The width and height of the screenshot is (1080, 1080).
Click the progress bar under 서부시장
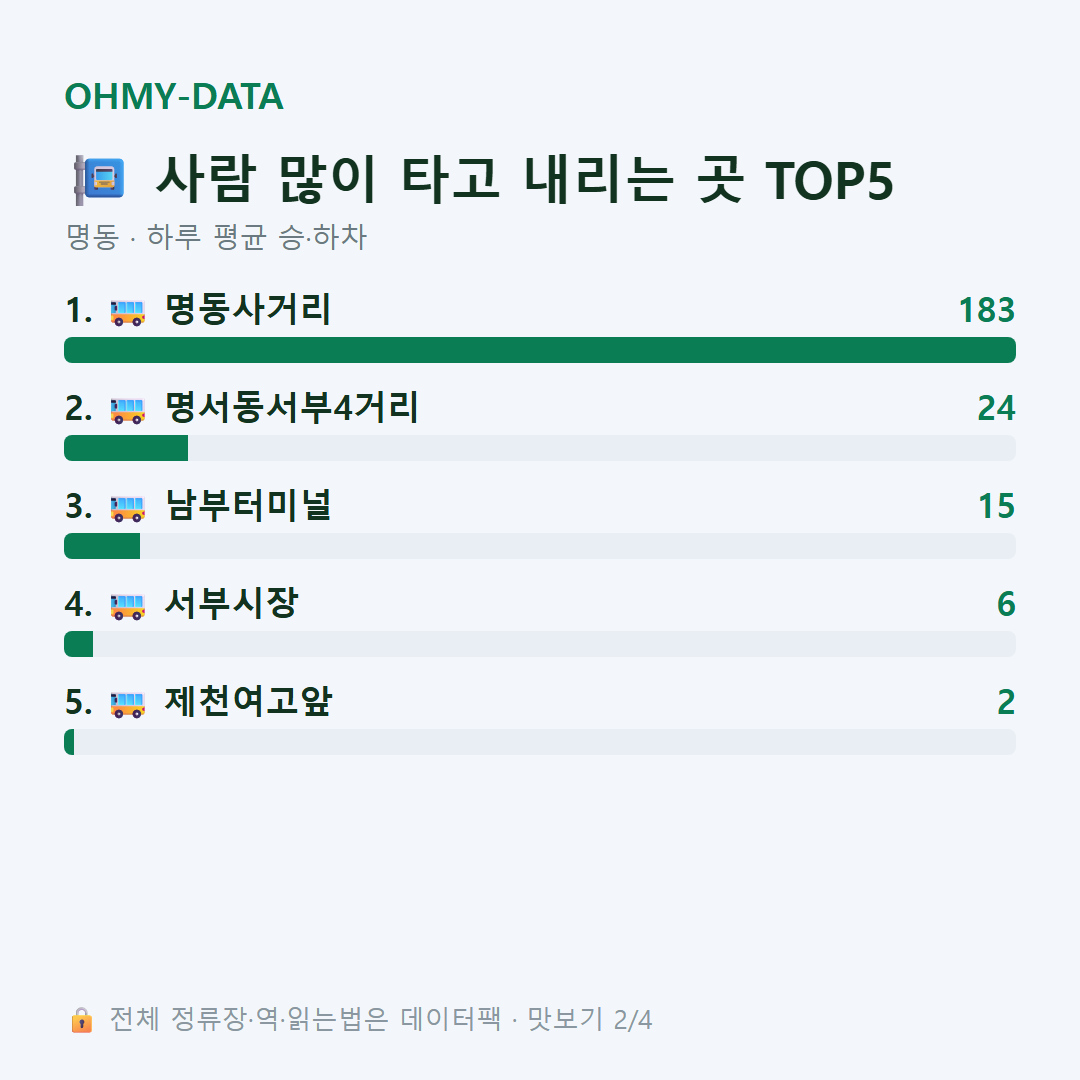(x=540, y=644)
